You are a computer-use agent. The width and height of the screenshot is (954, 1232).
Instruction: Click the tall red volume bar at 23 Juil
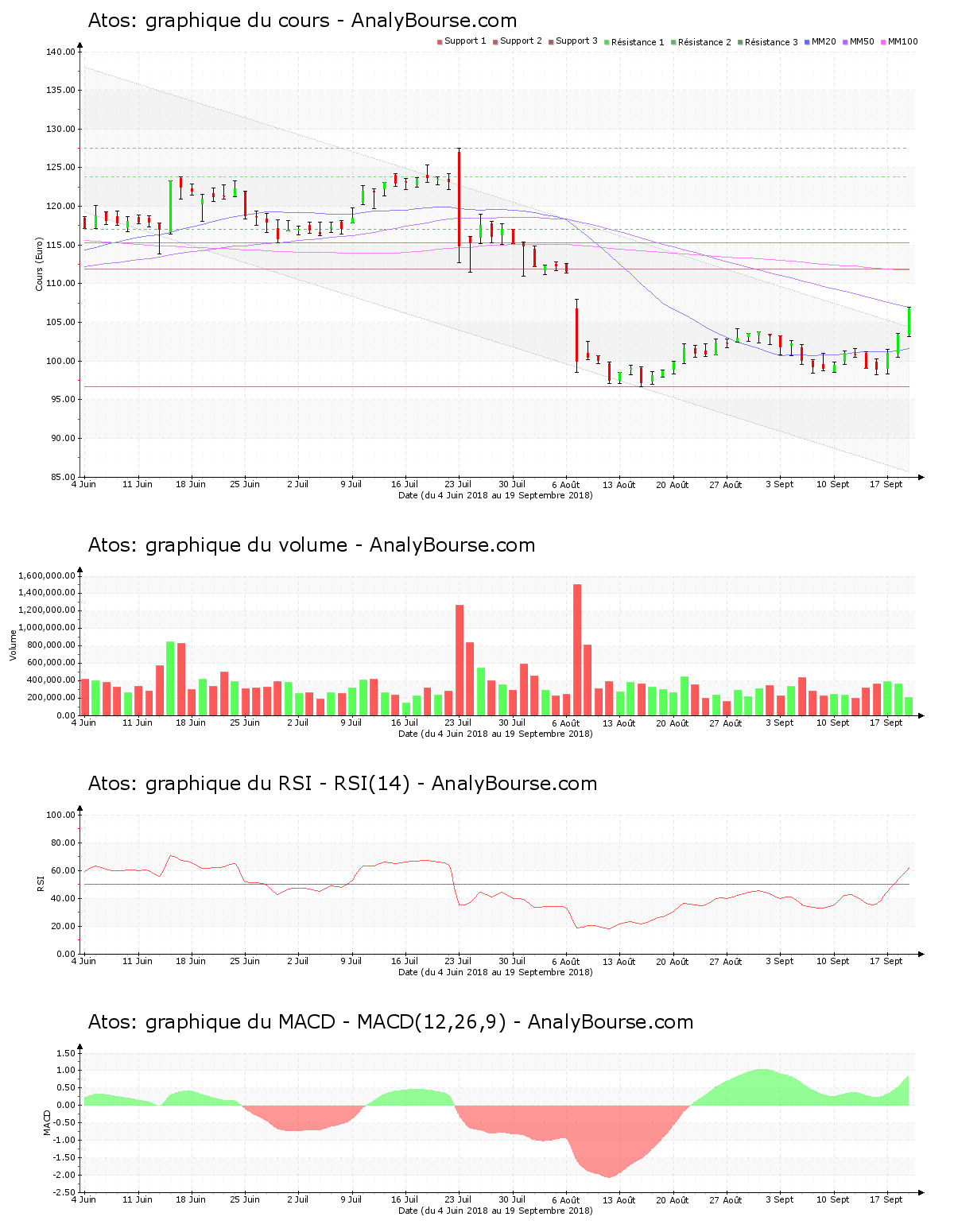460,660
